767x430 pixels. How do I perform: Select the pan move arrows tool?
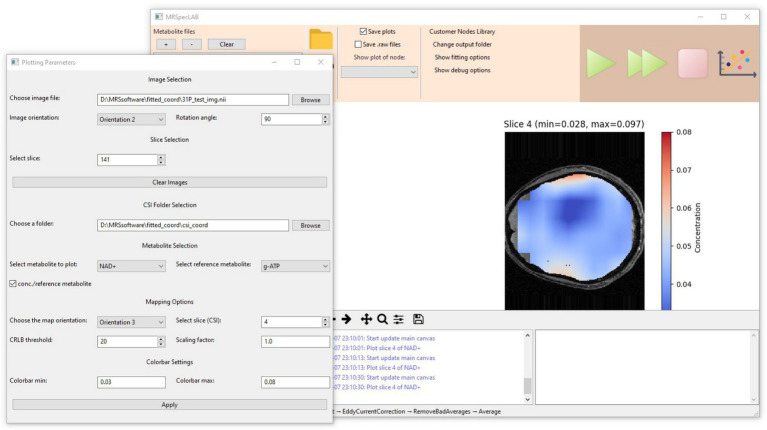[366, 319]
